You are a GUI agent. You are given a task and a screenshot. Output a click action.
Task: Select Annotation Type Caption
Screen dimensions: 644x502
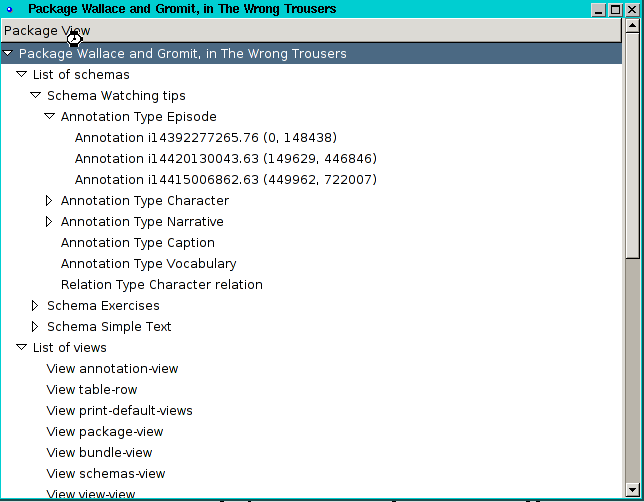coord(137,243)
